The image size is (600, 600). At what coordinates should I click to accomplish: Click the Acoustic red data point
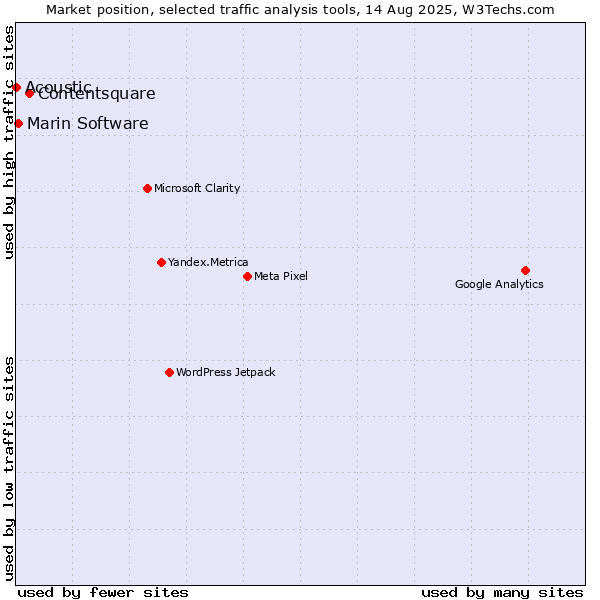[x=16, y=88]
